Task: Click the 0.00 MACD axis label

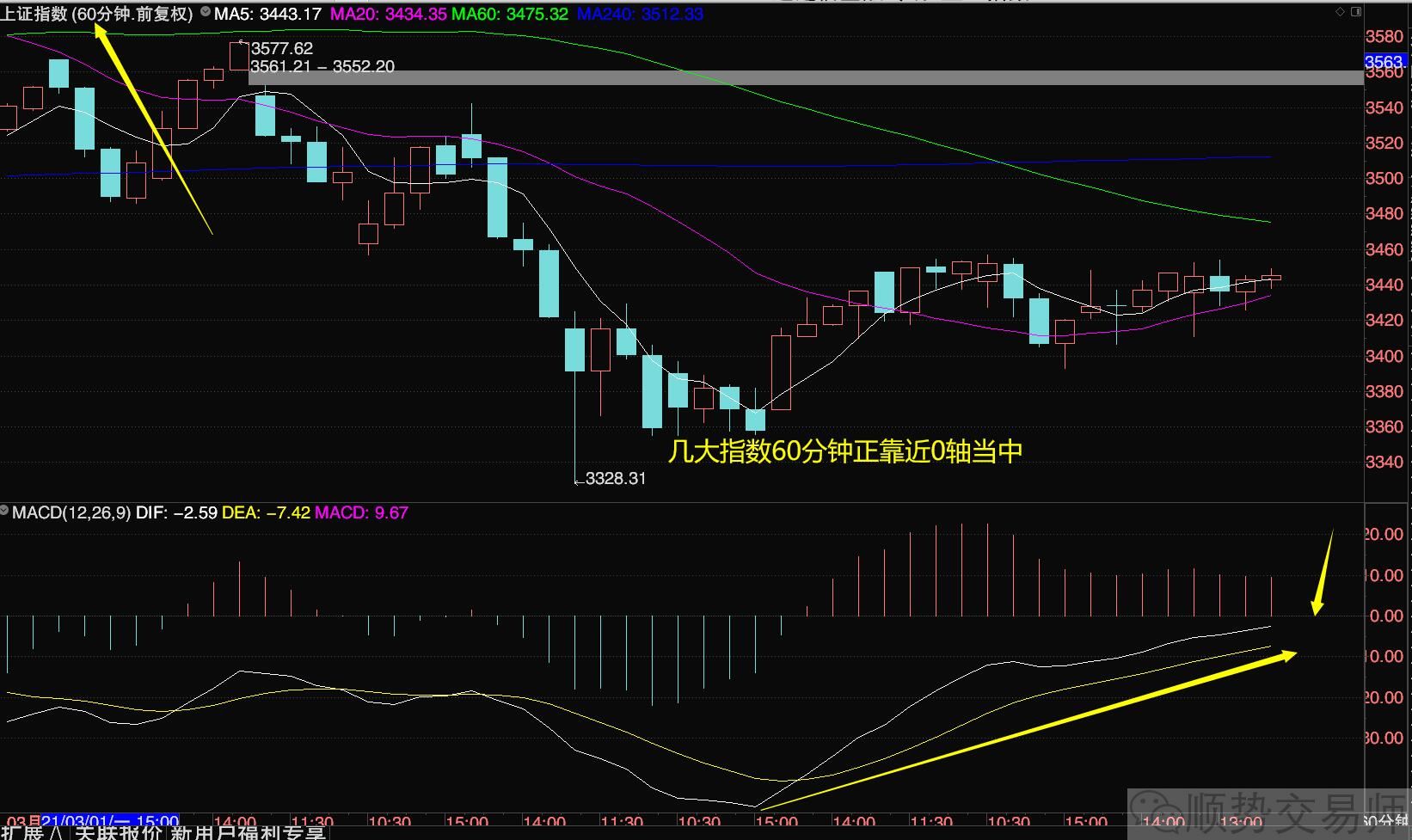Action: [1385, 616]
